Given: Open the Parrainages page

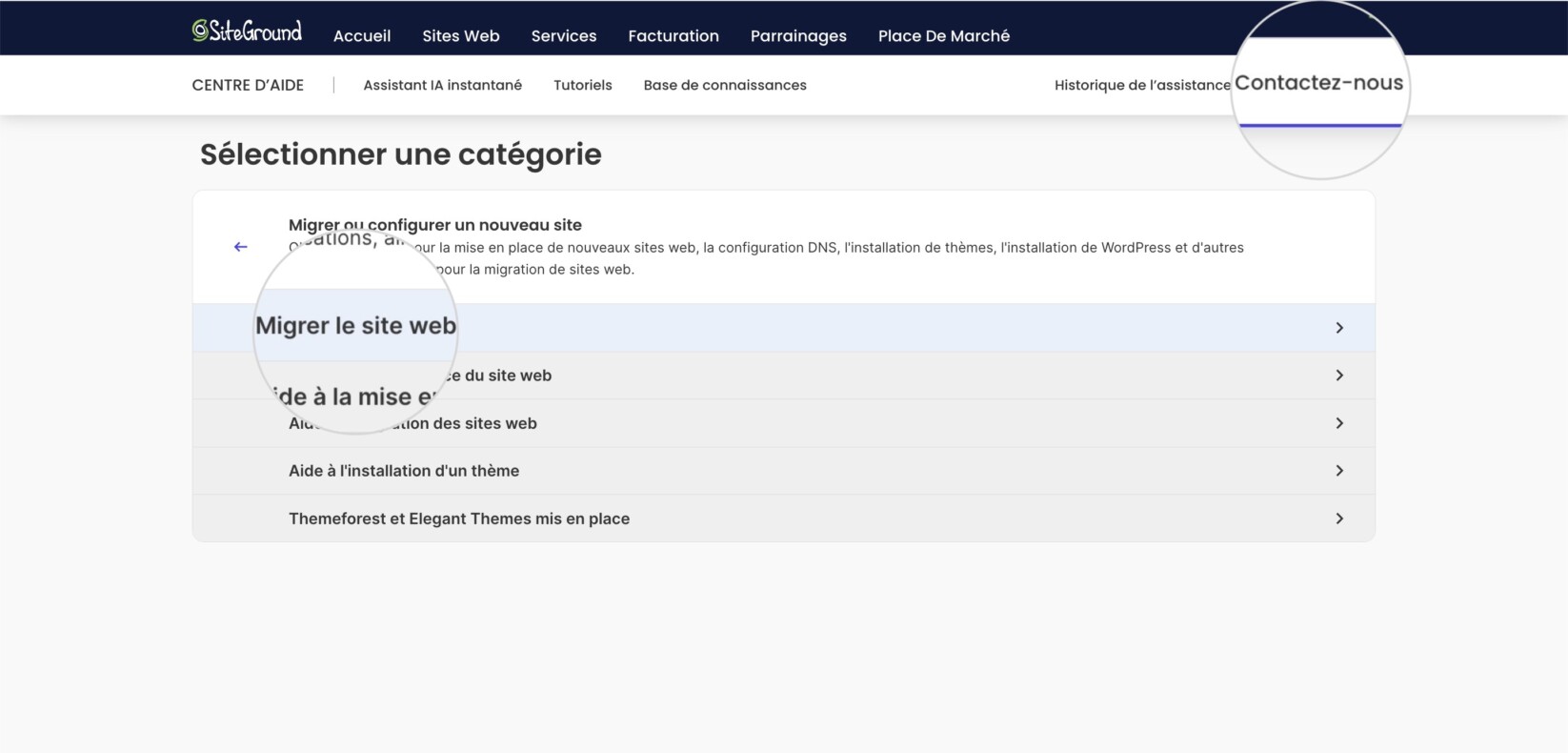Looking at the screenshot, I should pos(798,36).
